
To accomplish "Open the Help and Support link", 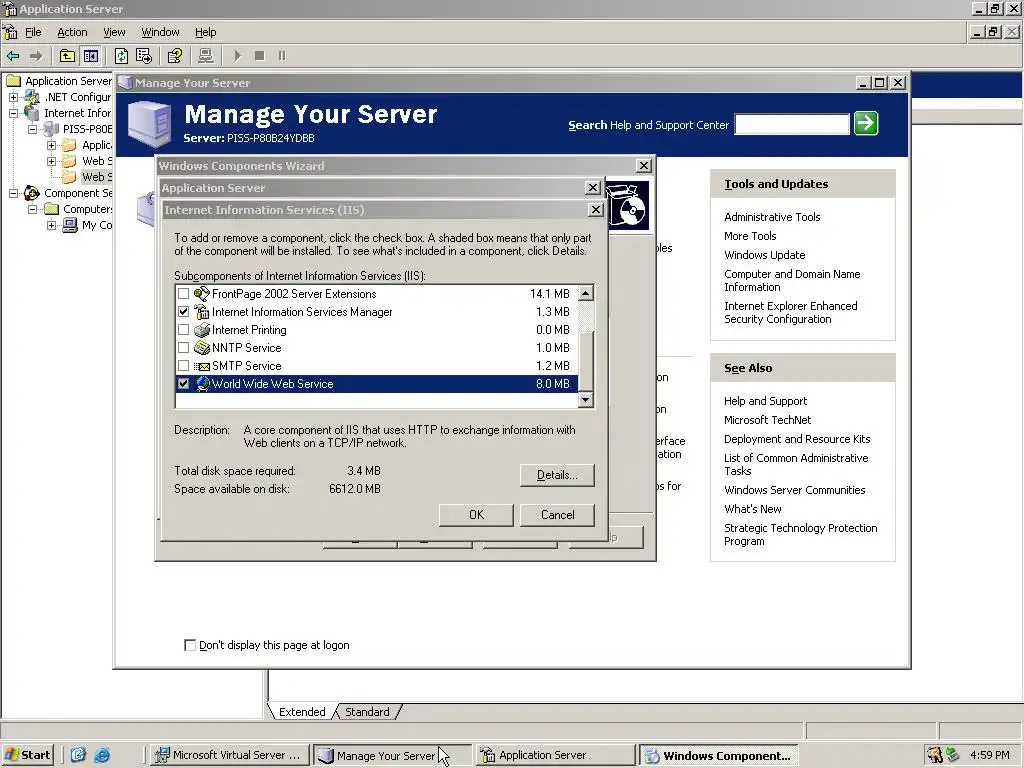I will coord(765,401).
